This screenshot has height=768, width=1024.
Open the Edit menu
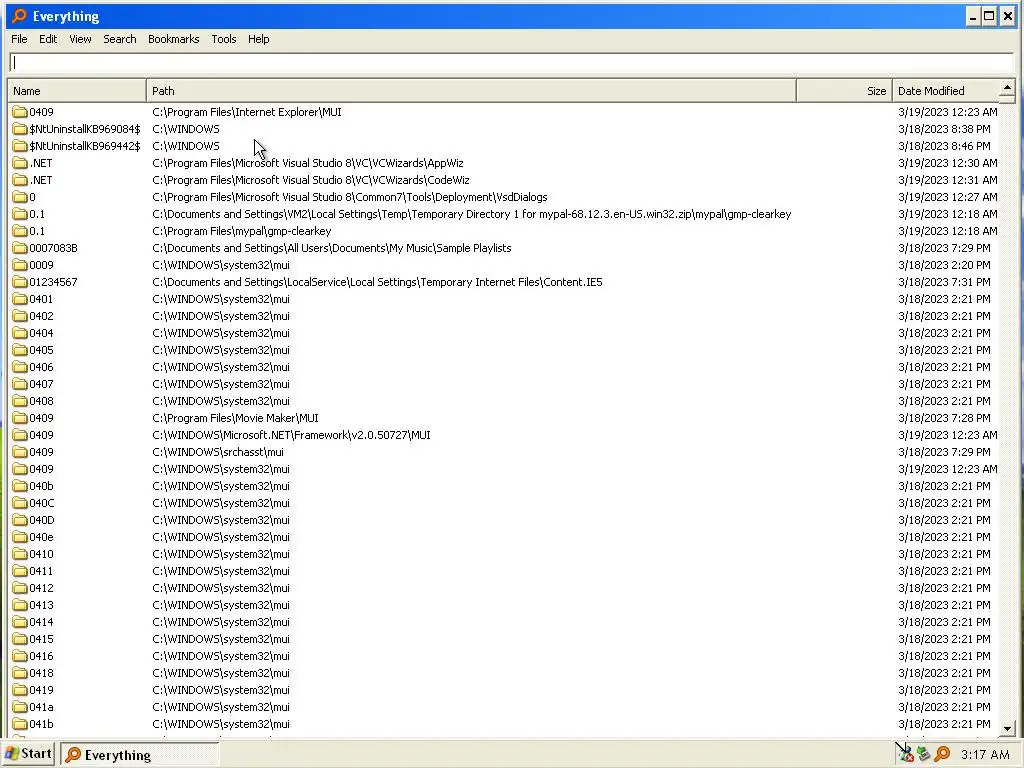[x=48, y=39]
